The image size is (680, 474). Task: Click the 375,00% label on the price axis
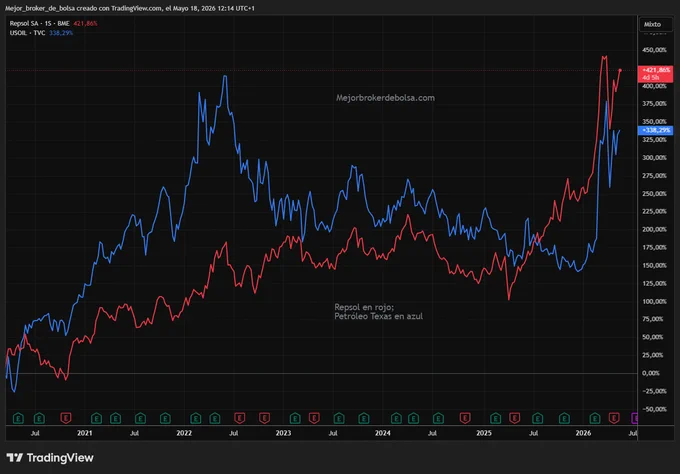(654, 104)
